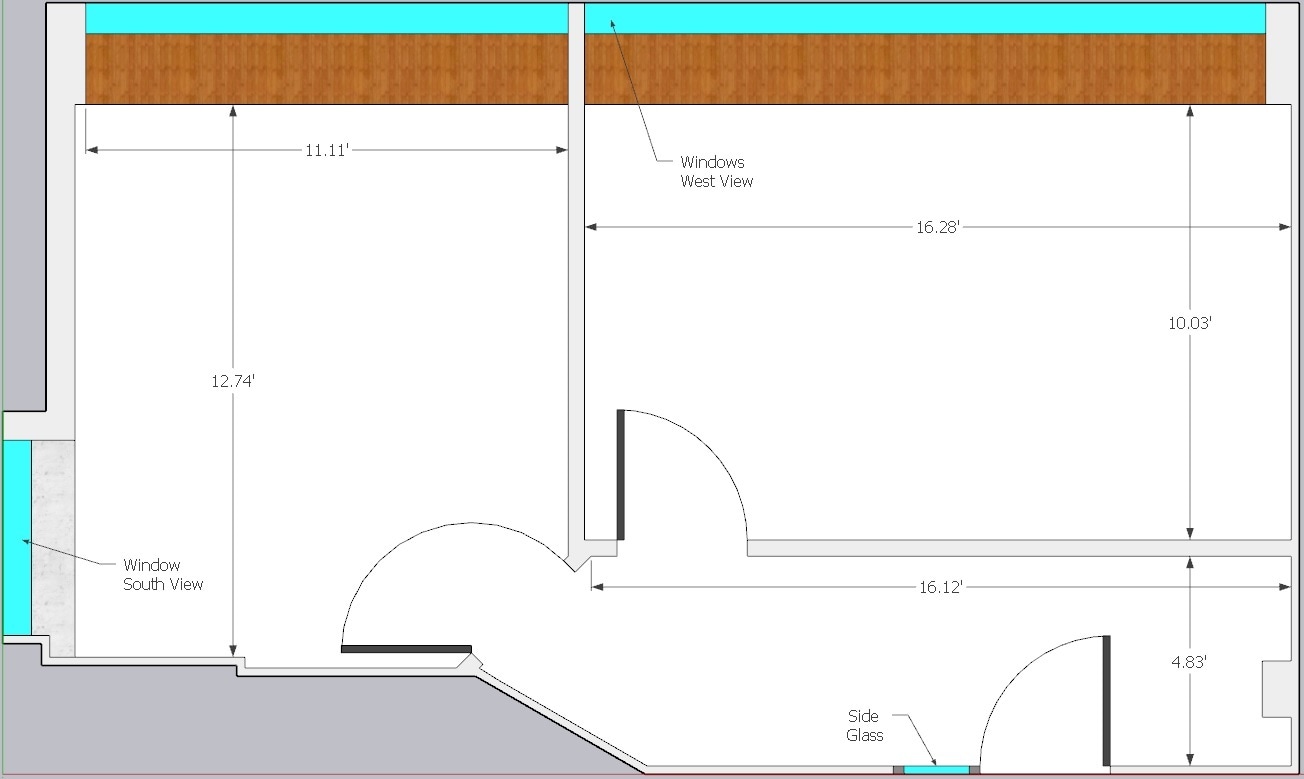
Task: Click the 16.28' dimension label
Action: click(938, 227)
